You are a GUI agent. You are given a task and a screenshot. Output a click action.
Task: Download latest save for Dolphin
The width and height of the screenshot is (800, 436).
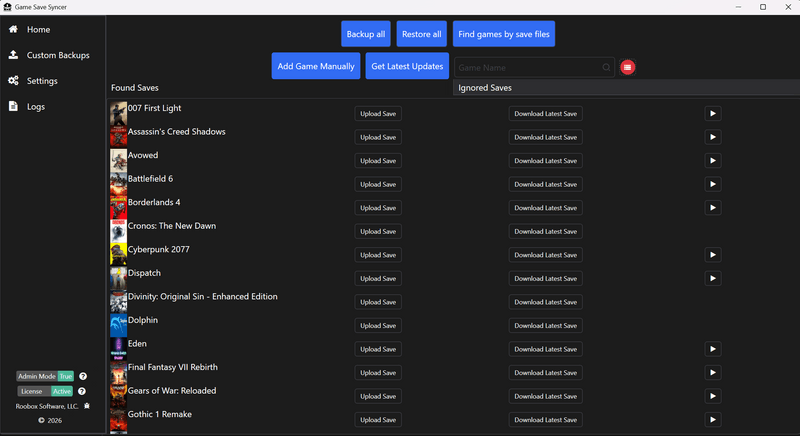point(545,325)
